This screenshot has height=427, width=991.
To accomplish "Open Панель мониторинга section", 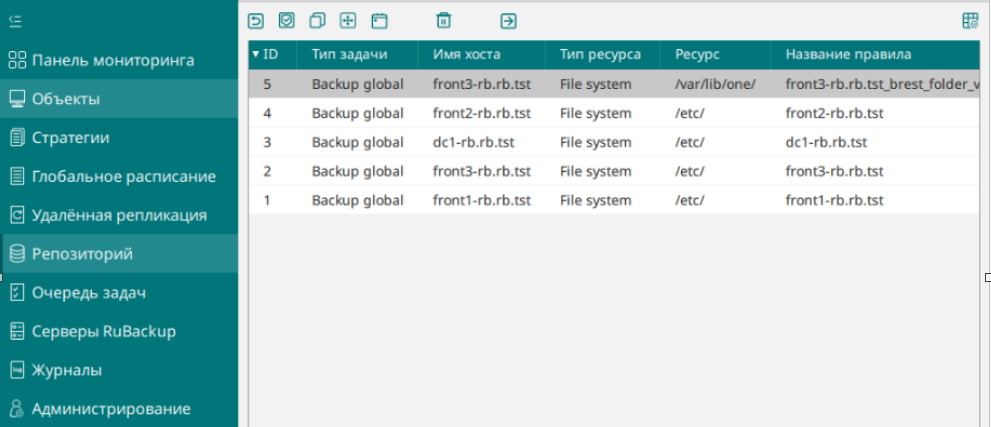I will pos(119,61).
